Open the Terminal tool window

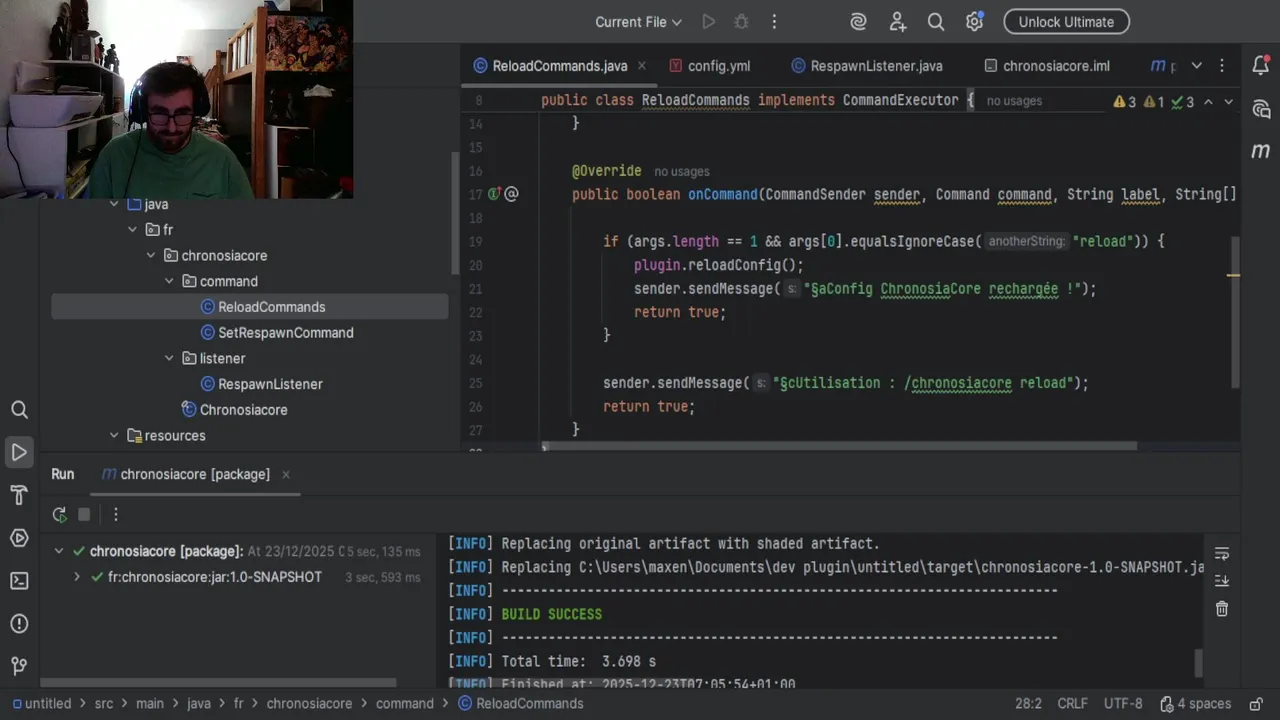tap(19, 581)
